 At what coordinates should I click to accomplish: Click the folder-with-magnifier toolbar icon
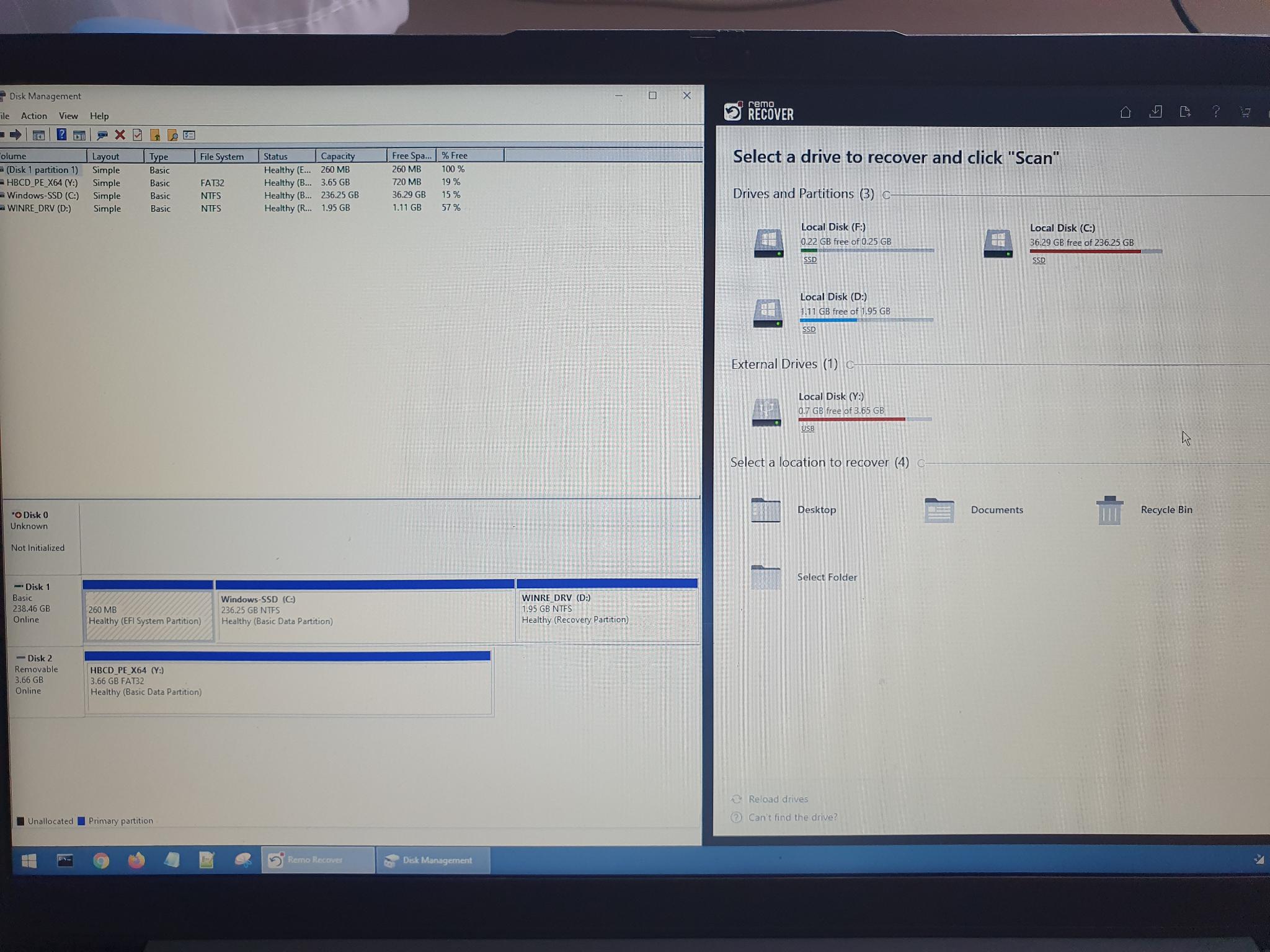tap(172, 135)
